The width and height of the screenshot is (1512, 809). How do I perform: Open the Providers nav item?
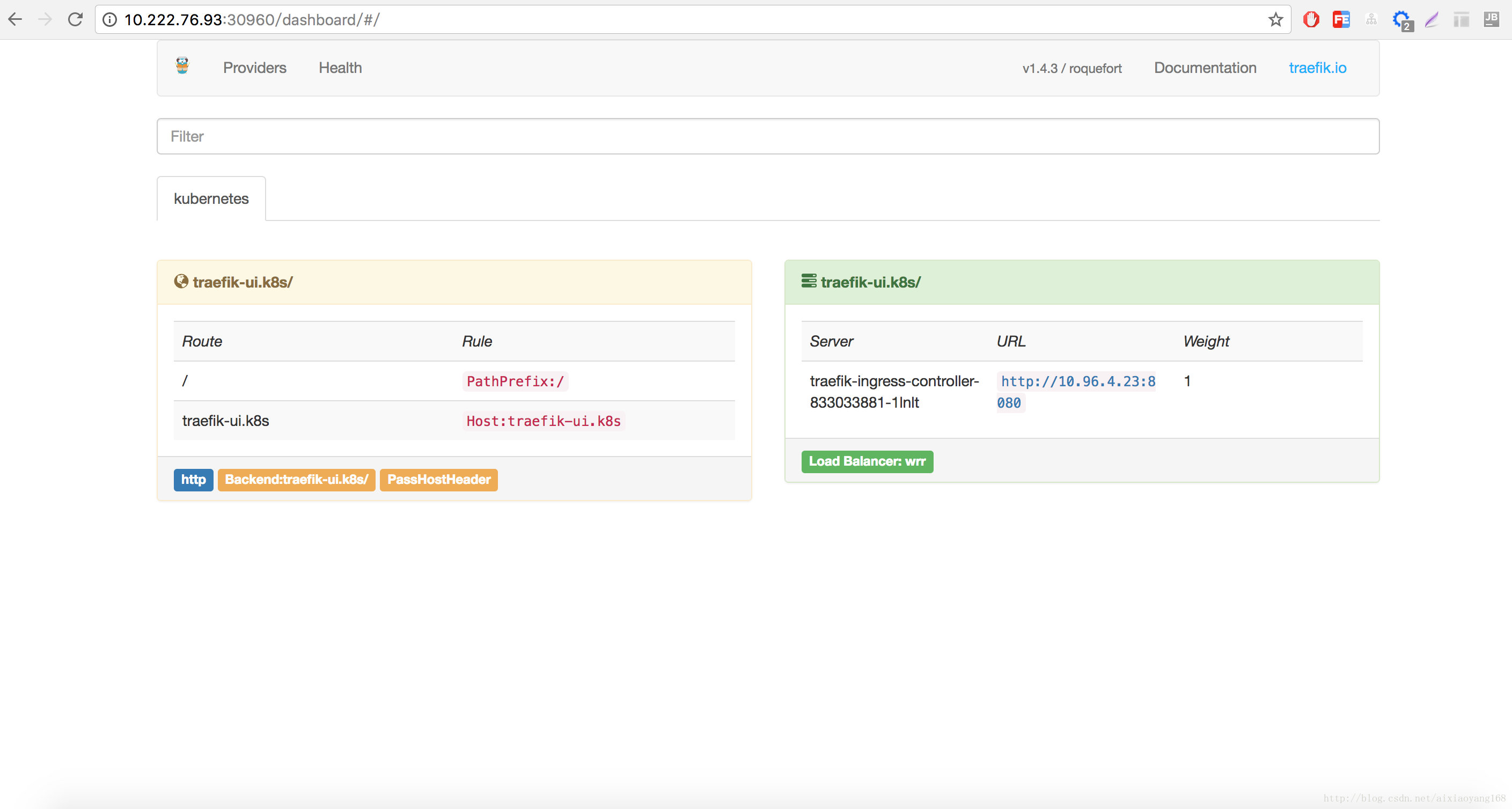(x=255, y=68)
